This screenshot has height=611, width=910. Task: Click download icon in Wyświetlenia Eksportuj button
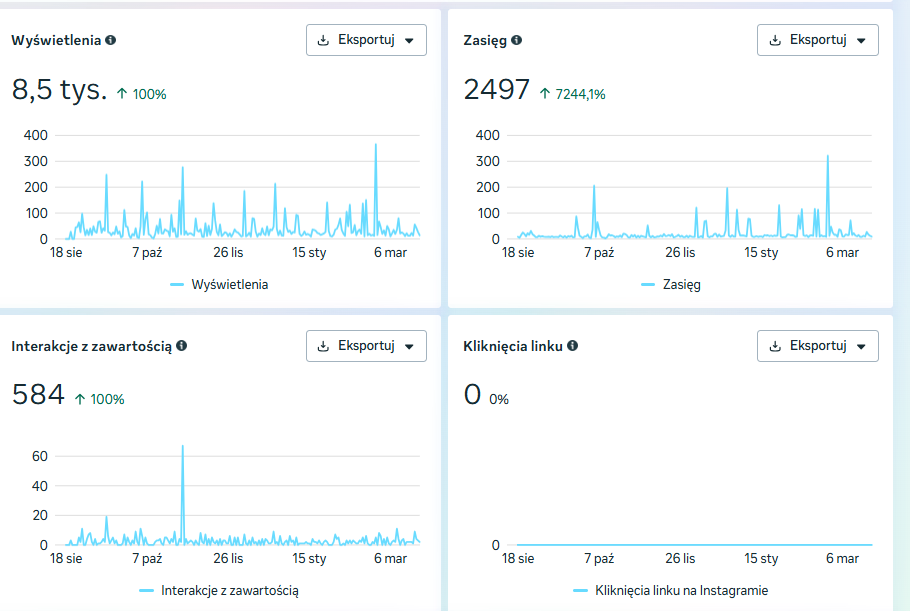tap(323, 40)
